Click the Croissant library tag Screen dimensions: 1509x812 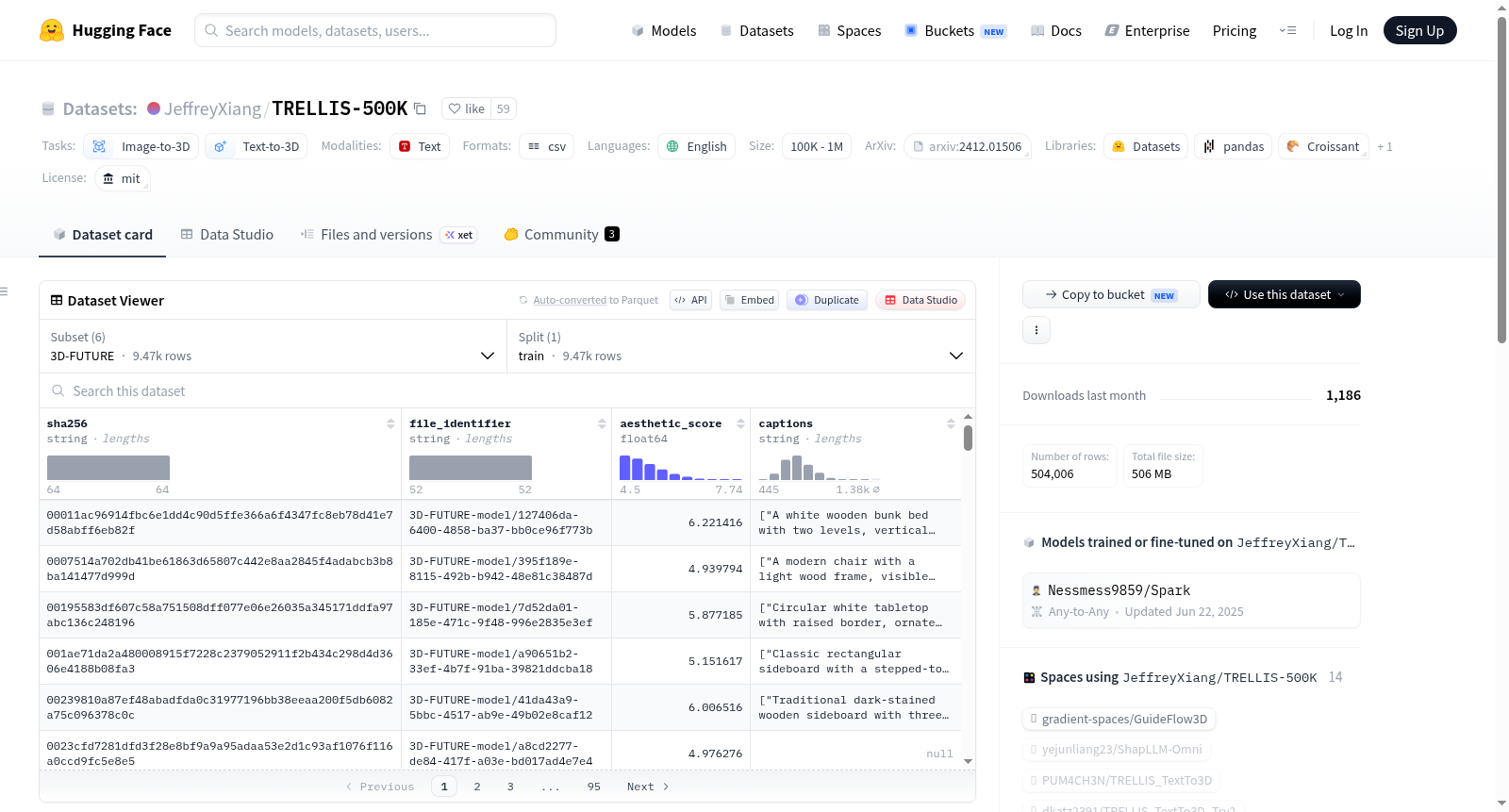1323,146
